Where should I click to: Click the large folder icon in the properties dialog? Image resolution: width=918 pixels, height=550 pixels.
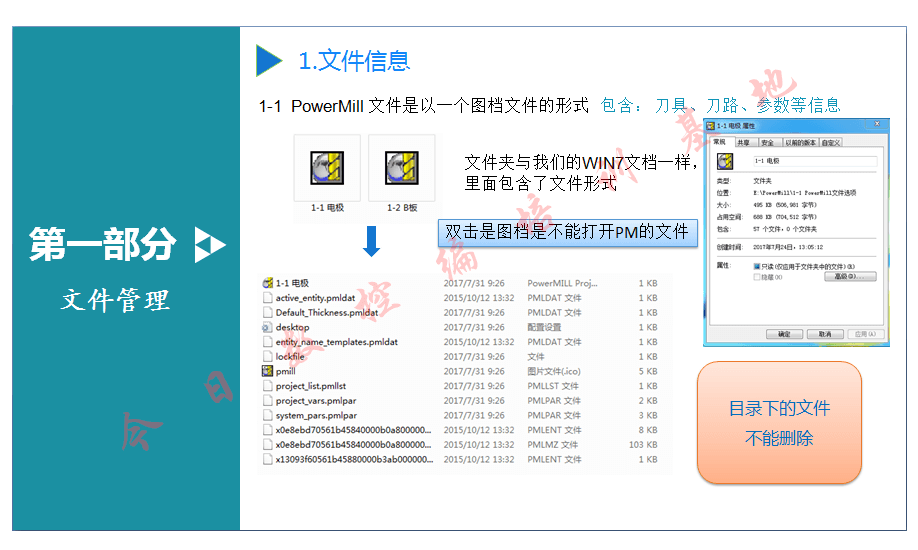tap(725, 161)
